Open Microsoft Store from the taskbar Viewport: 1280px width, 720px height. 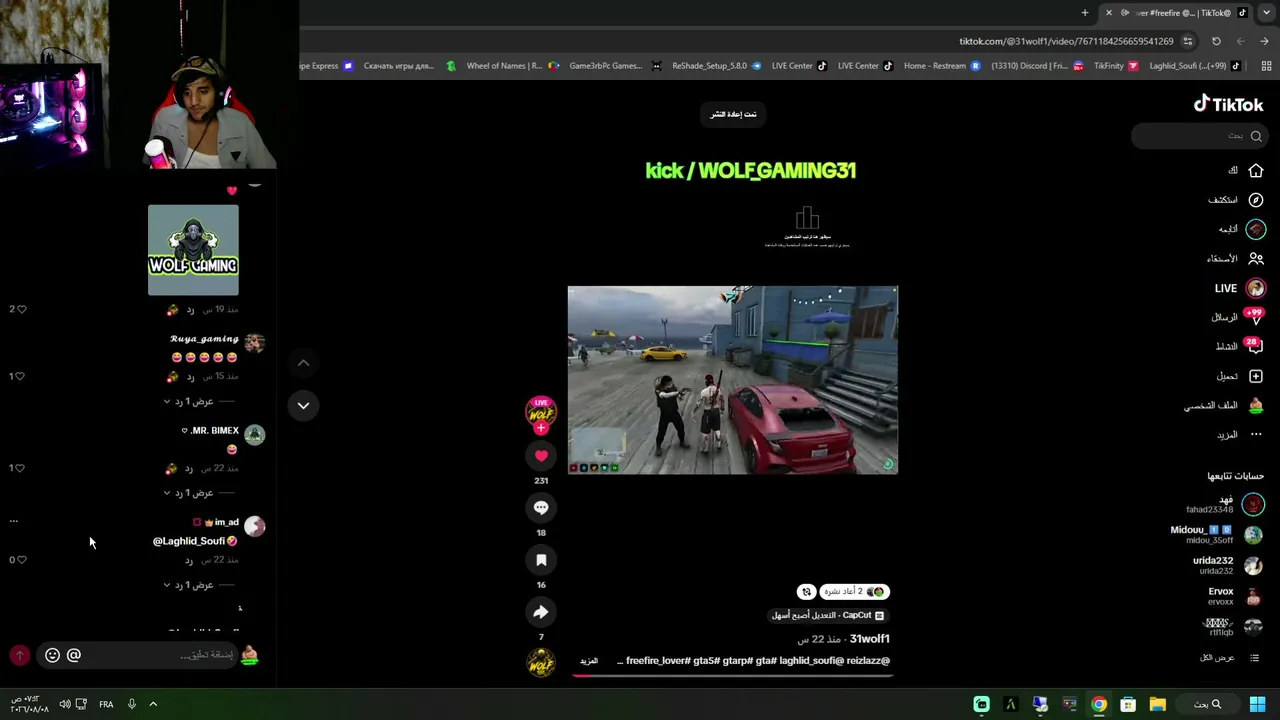pyautogui.click(x=1128, y=704)
